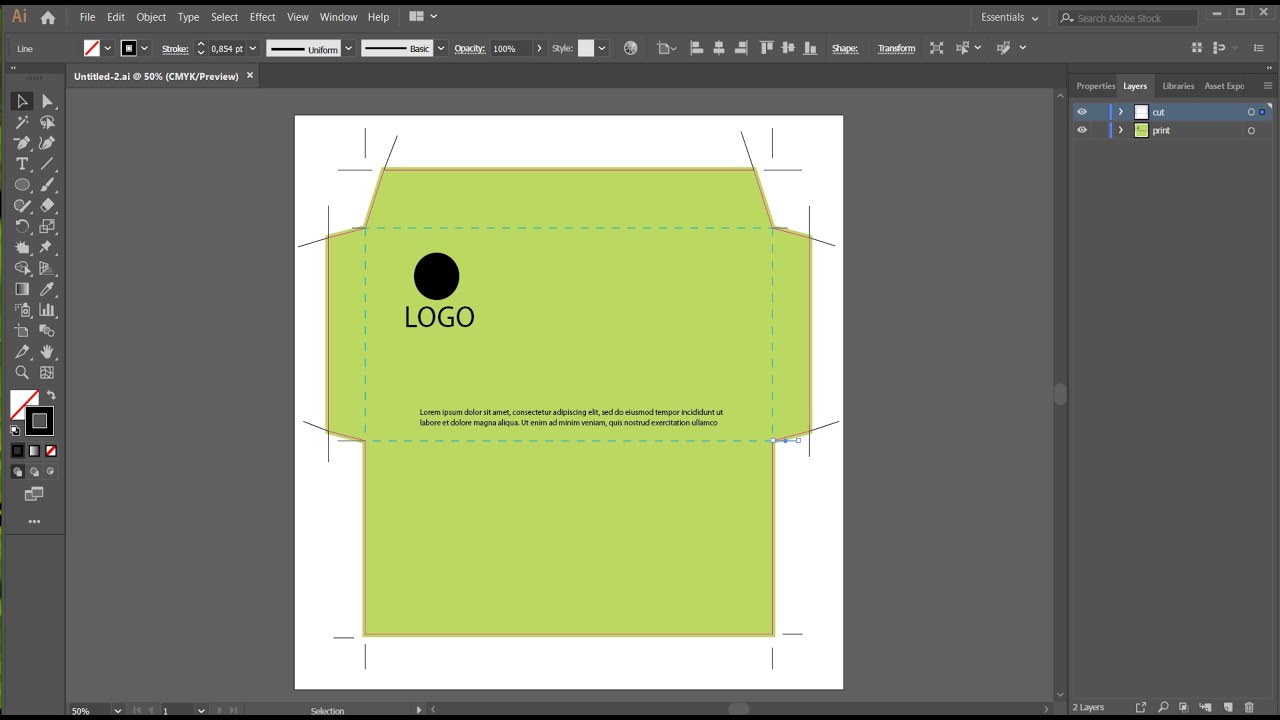Click Make/Release Clipping Mask icon
Screen dimensions: 1280x720
coord(1184,707)
